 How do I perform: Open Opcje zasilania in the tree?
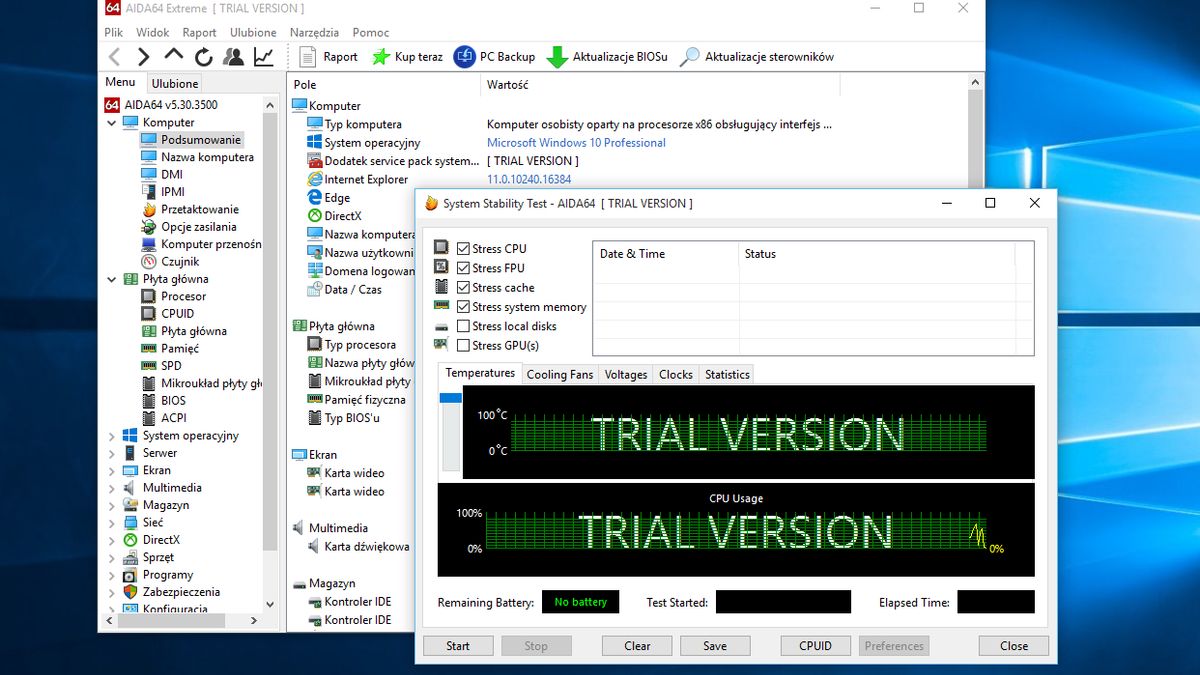coord(199,227)
